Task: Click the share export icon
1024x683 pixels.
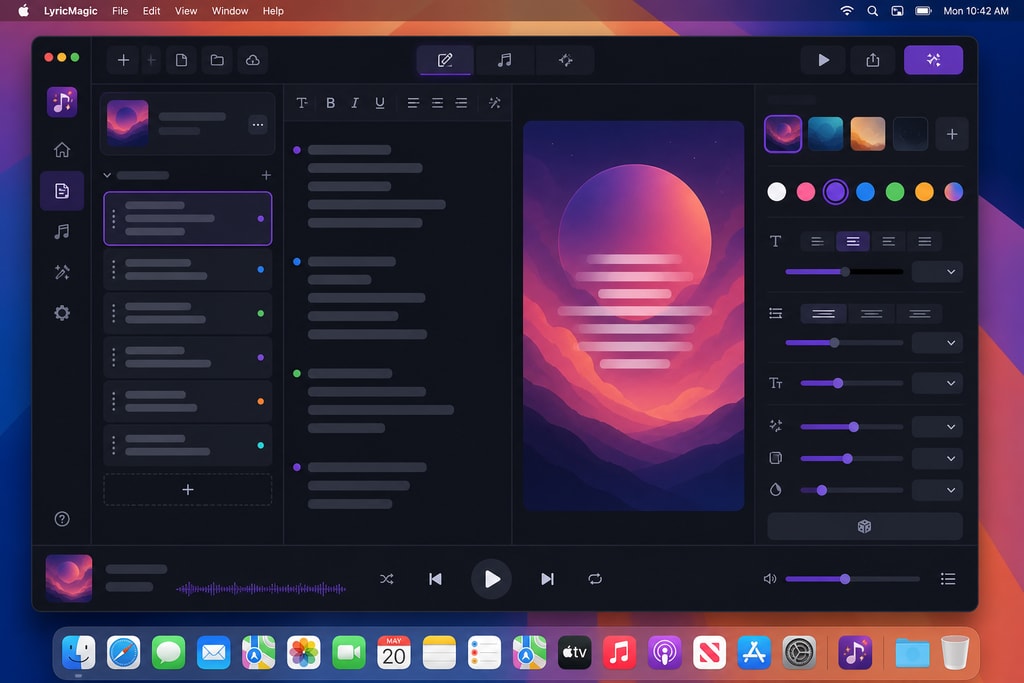Action: (872, 60)
